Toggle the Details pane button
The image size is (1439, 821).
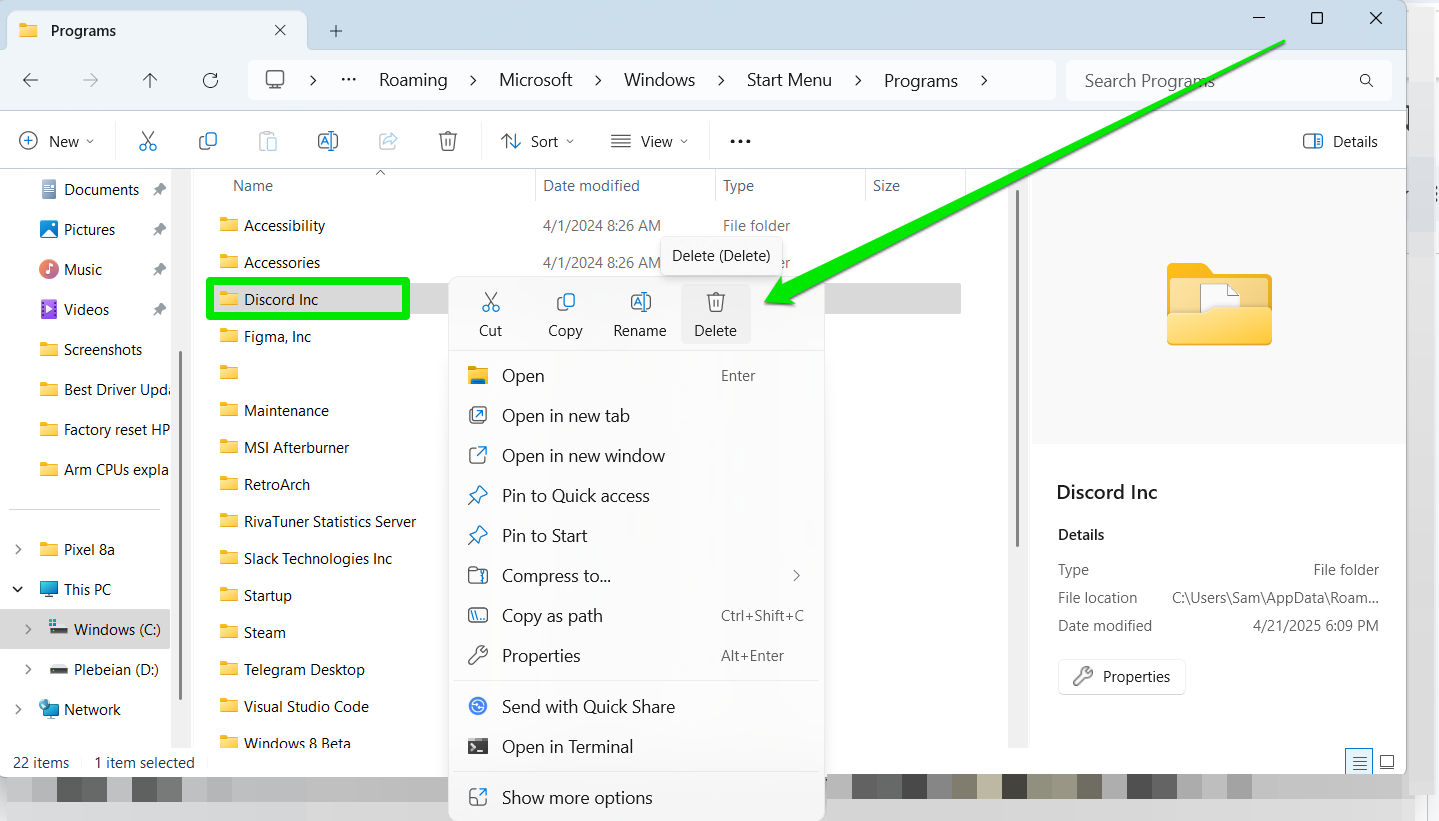[1340, 141]
